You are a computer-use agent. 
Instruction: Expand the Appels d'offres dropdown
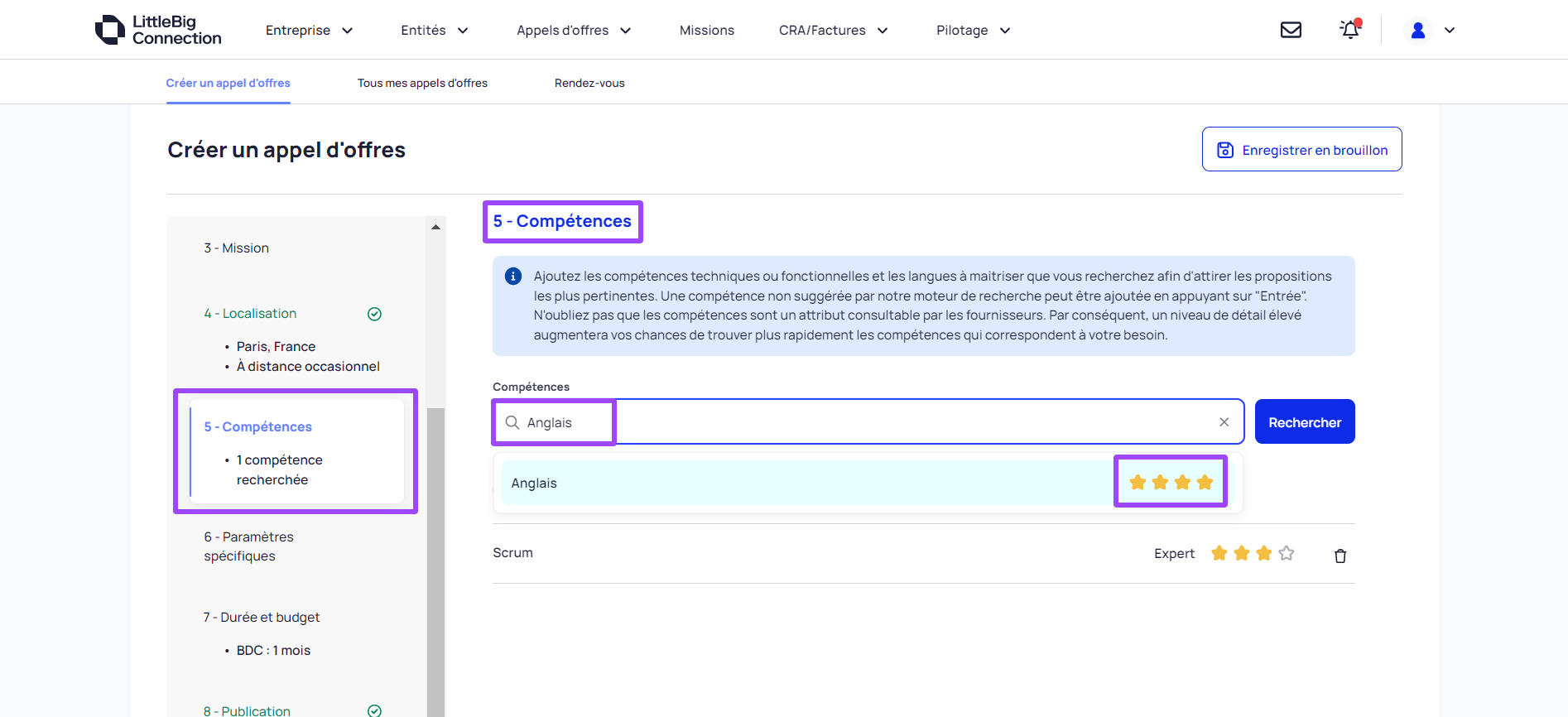(x=573, y=31)
